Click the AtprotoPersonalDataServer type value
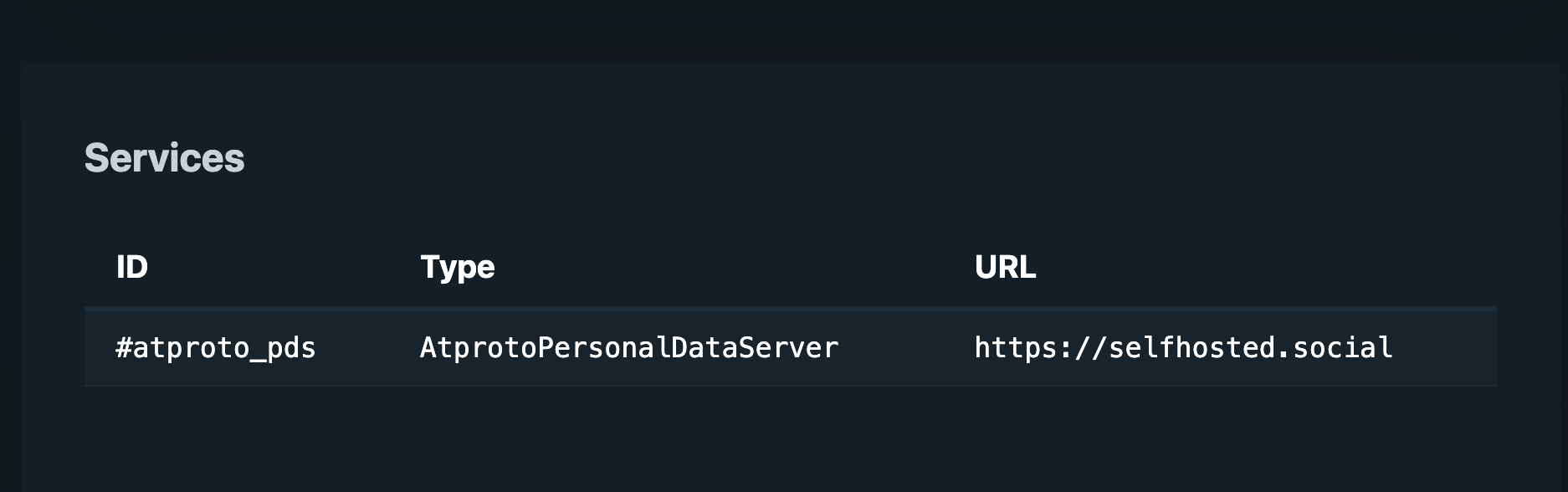Screen dimensions: 1568x492 628,348
